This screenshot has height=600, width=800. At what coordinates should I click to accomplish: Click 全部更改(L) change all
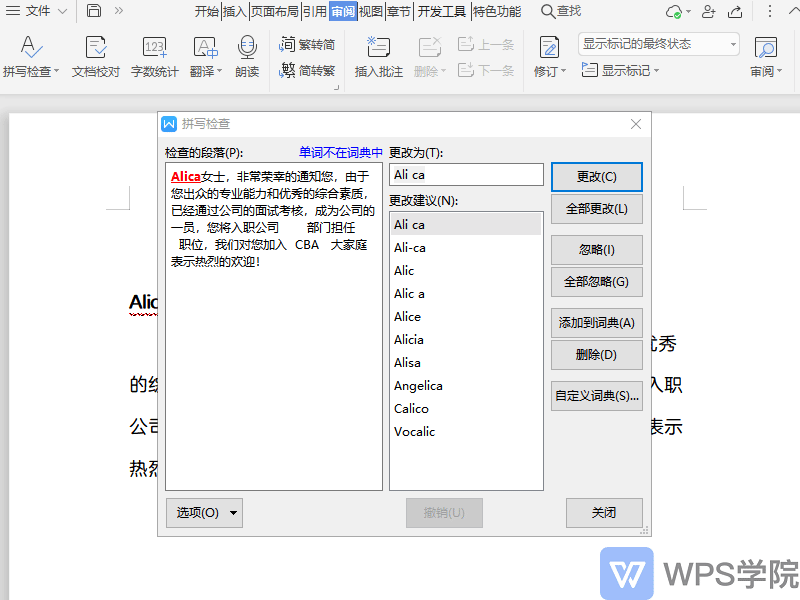[x=596, y=209]
